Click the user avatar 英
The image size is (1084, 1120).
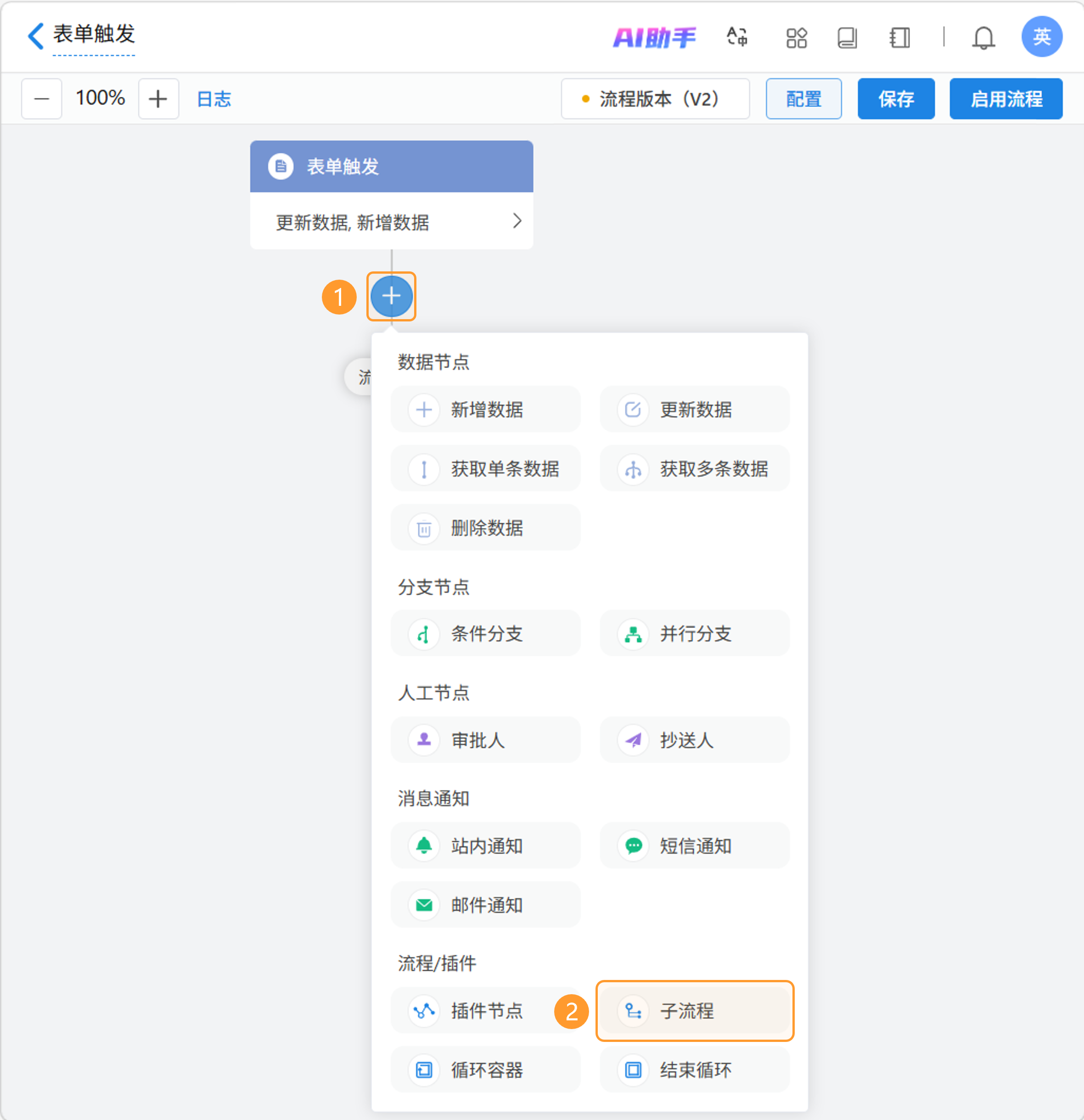pos(1041,37)
